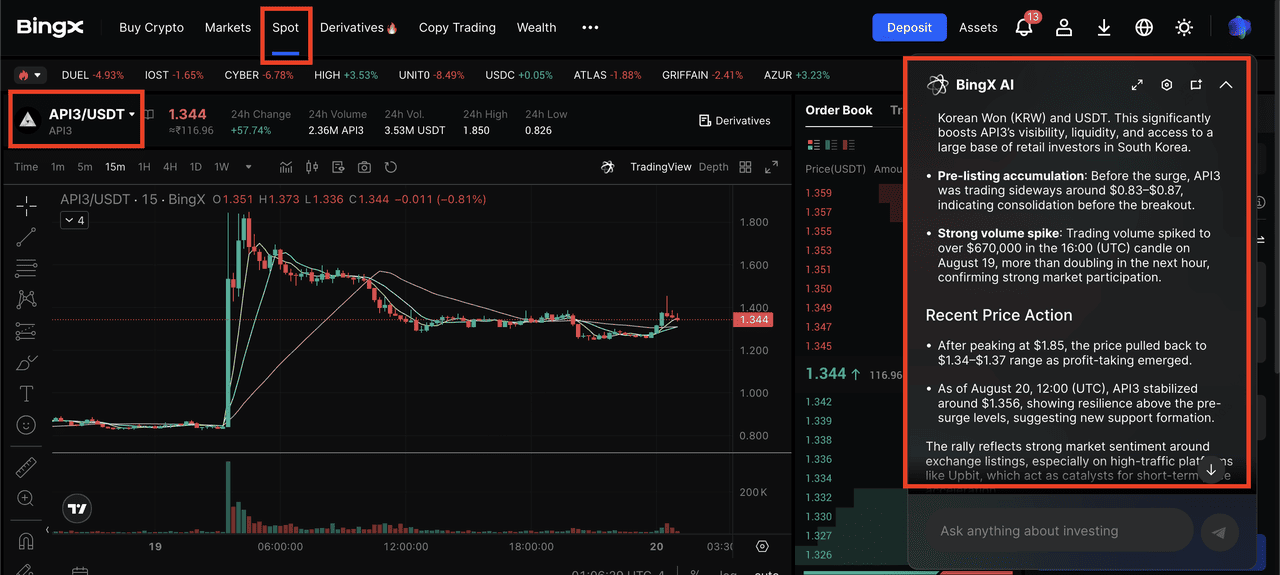Pick the ruler measure tool

coord(26,467)
